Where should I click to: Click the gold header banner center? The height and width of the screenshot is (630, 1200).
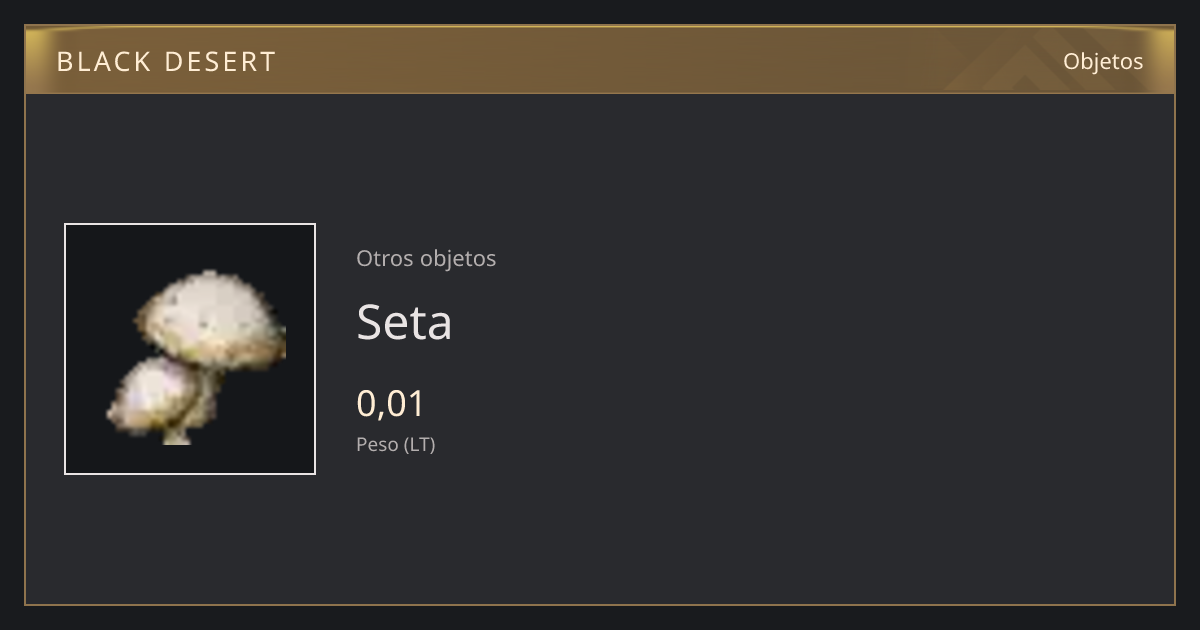click(x=600, y=60)
